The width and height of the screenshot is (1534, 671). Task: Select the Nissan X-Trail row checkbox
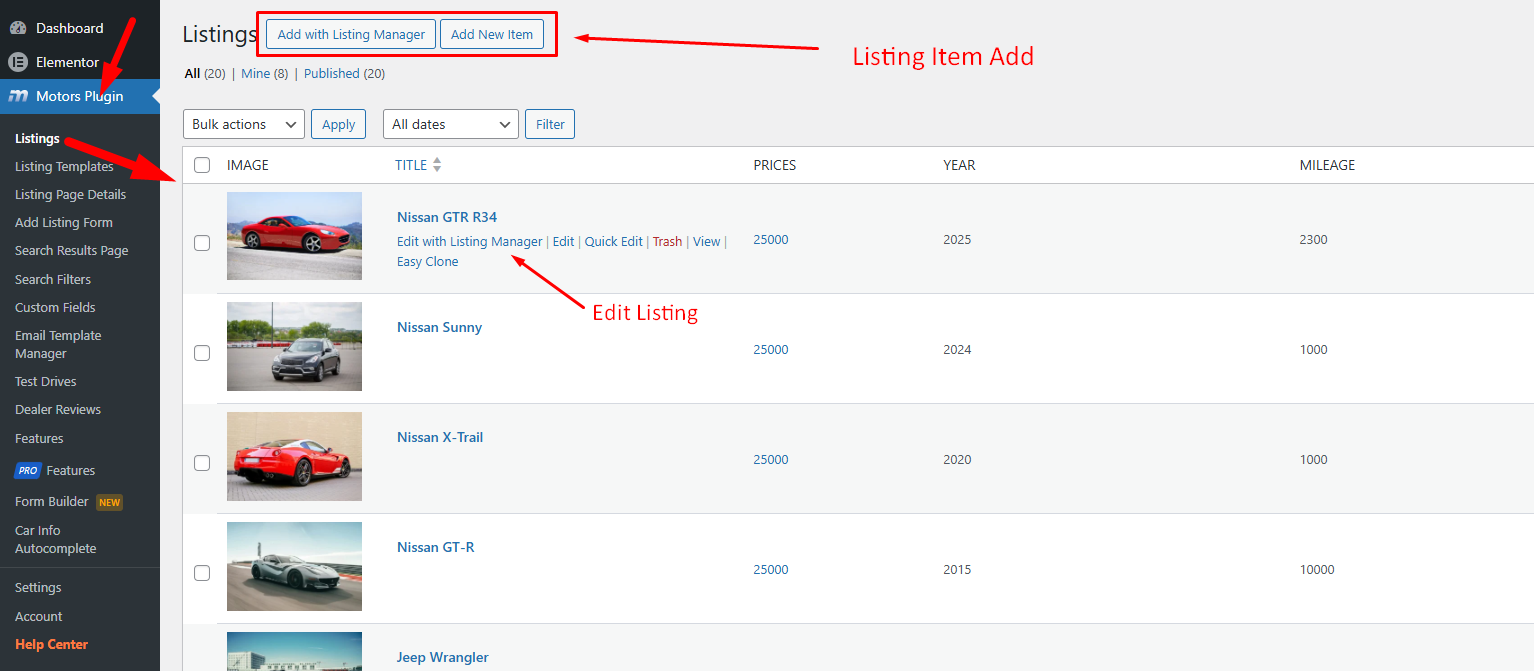202,463
